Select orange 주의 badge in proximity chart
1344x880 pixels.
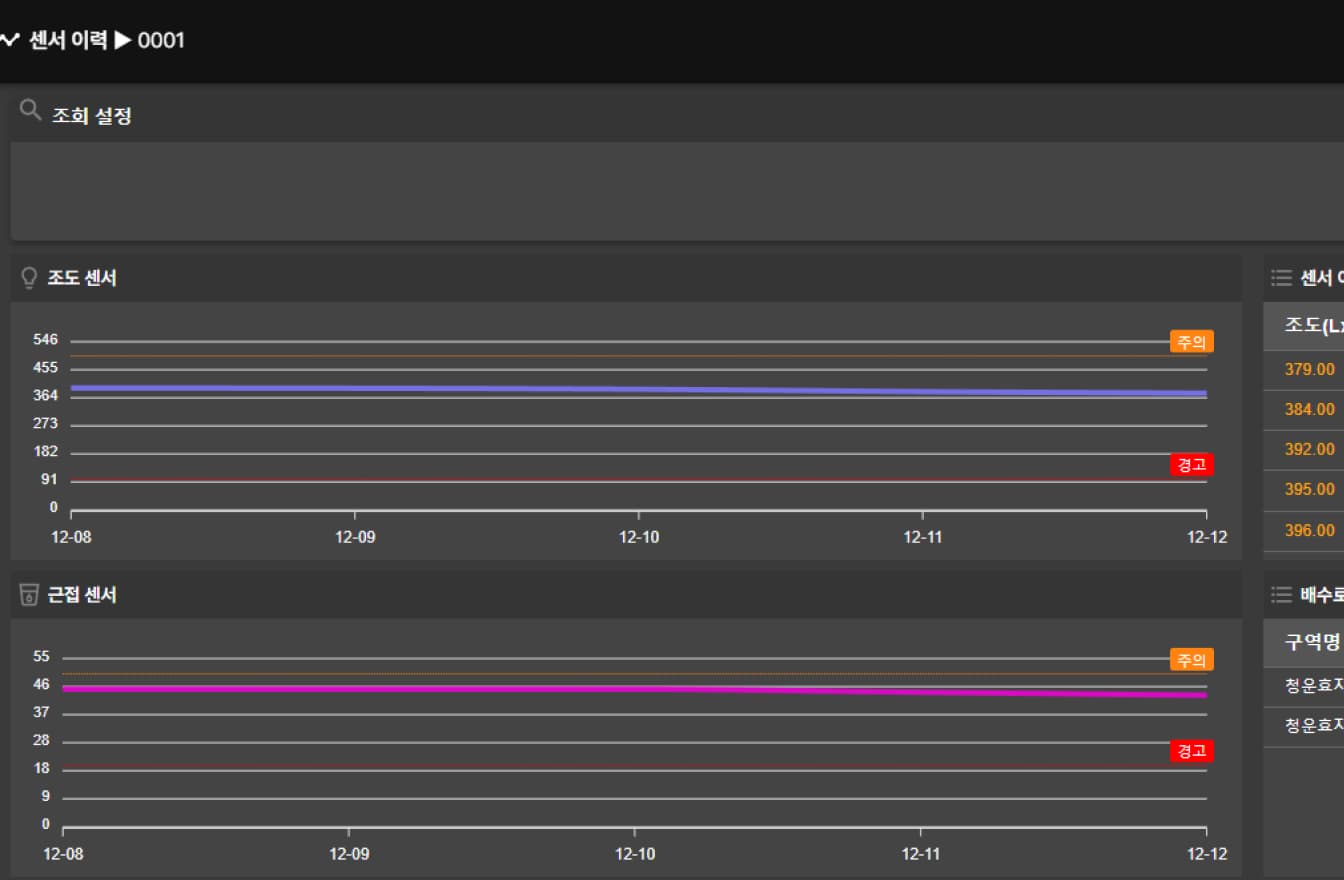[1191, 660]
